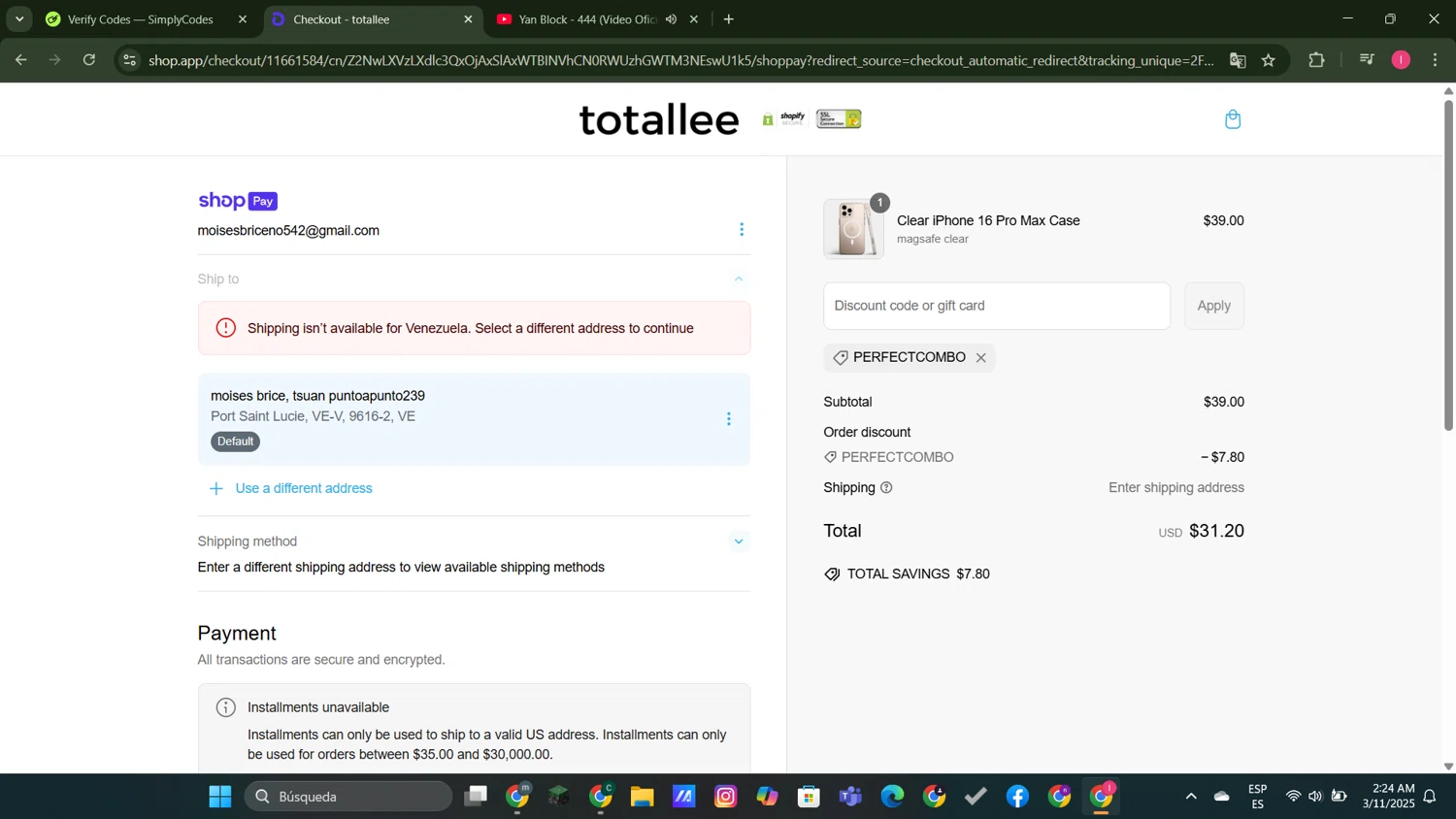Close the Verify Codes tab
The image size is (1456, 819).
tap(243, 19)
